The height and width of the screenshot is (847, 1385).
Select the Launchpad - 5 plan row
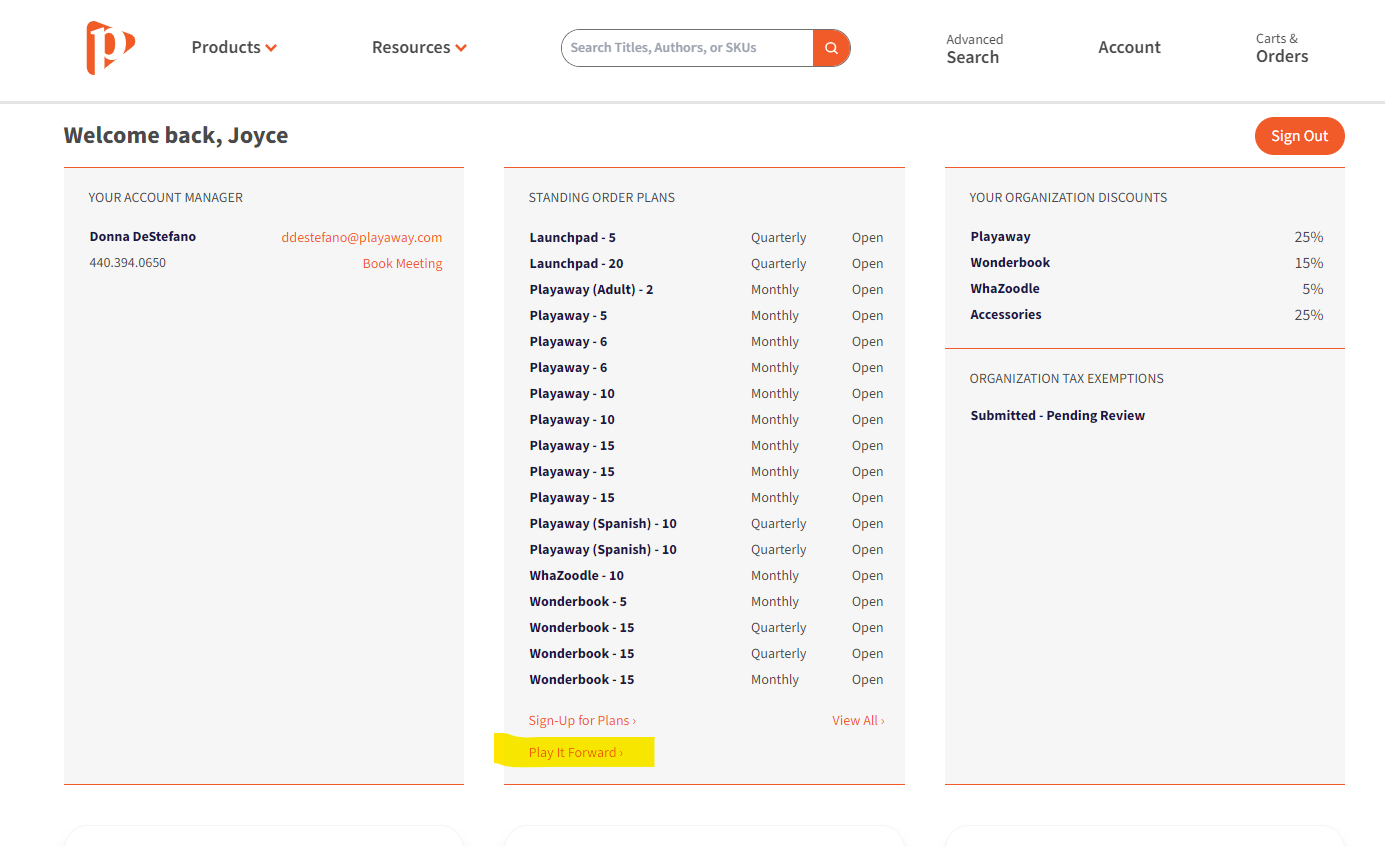point(706,237)
